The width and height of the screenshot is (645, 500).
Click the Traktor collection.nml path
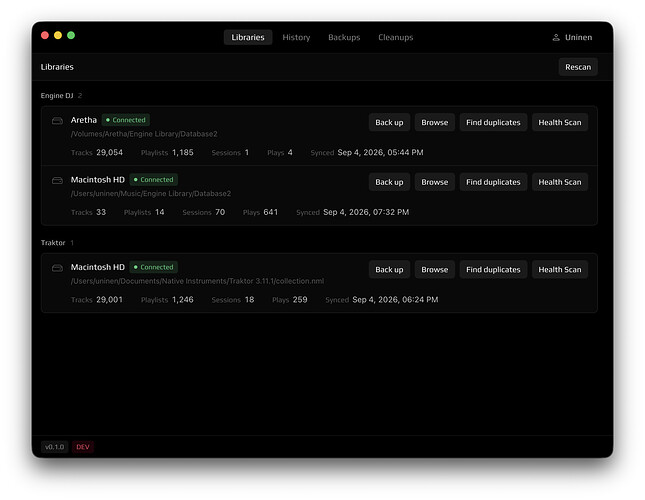(x=197, y=281)
